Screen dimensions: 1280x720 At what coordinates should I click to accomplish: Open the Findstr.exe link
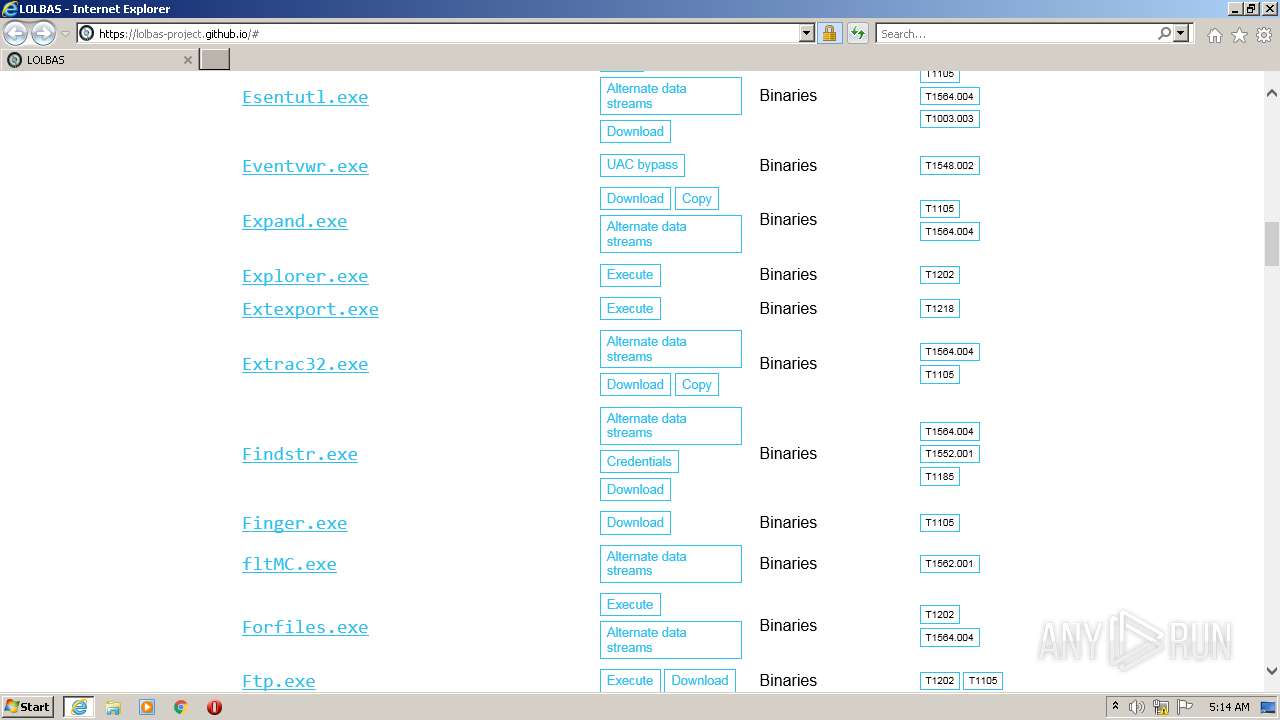[300, 454]
